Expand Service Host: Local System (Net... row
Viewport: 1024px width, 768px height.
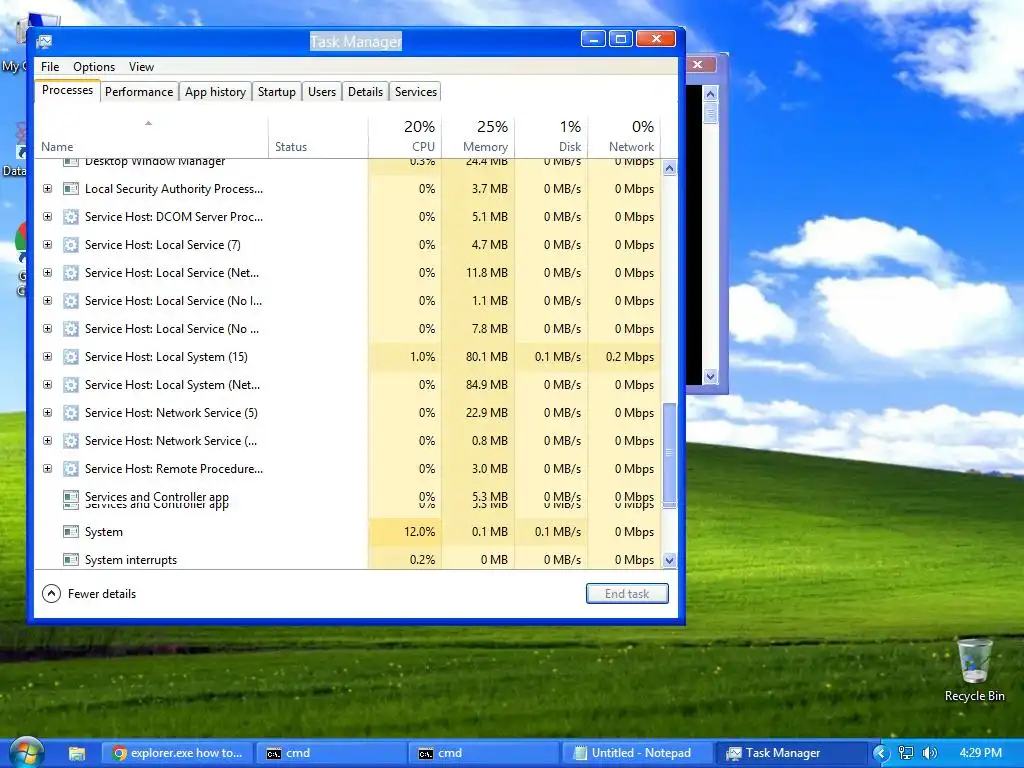(x=48, y=385)
